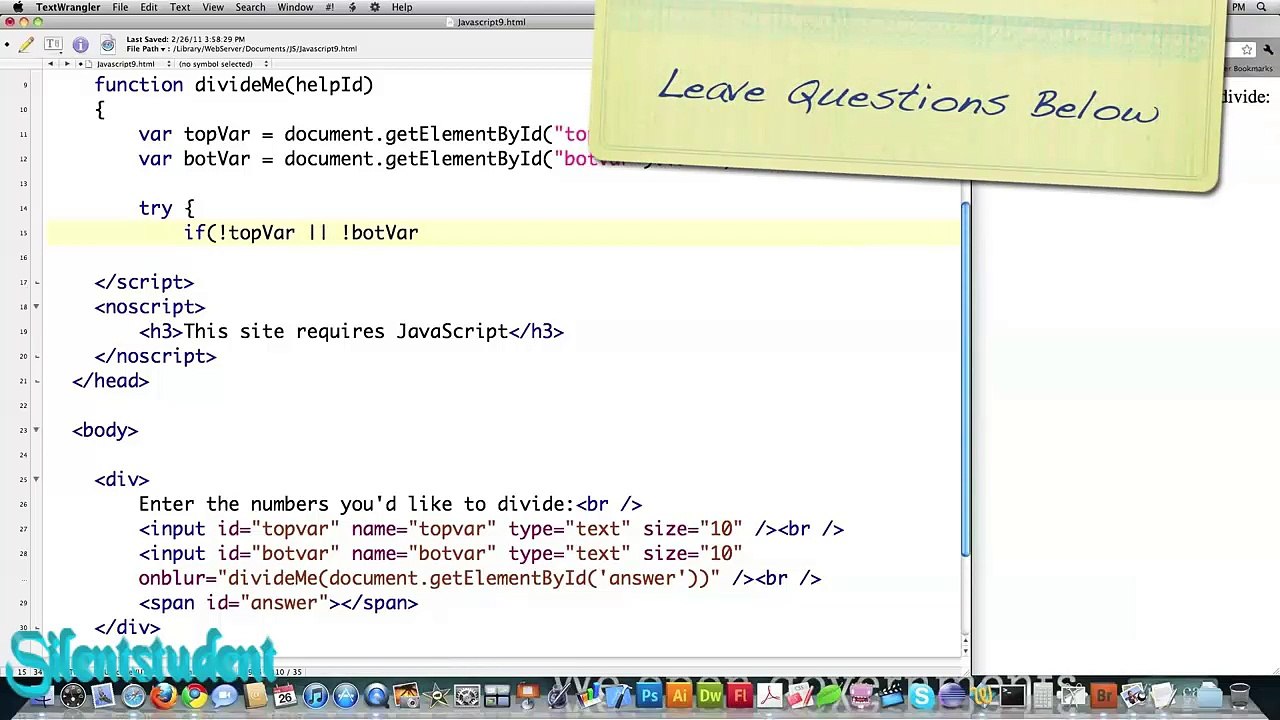The image size is (1280, 720).
Task: Click the Preview in Browser toolbar icon
Action: 107,44
